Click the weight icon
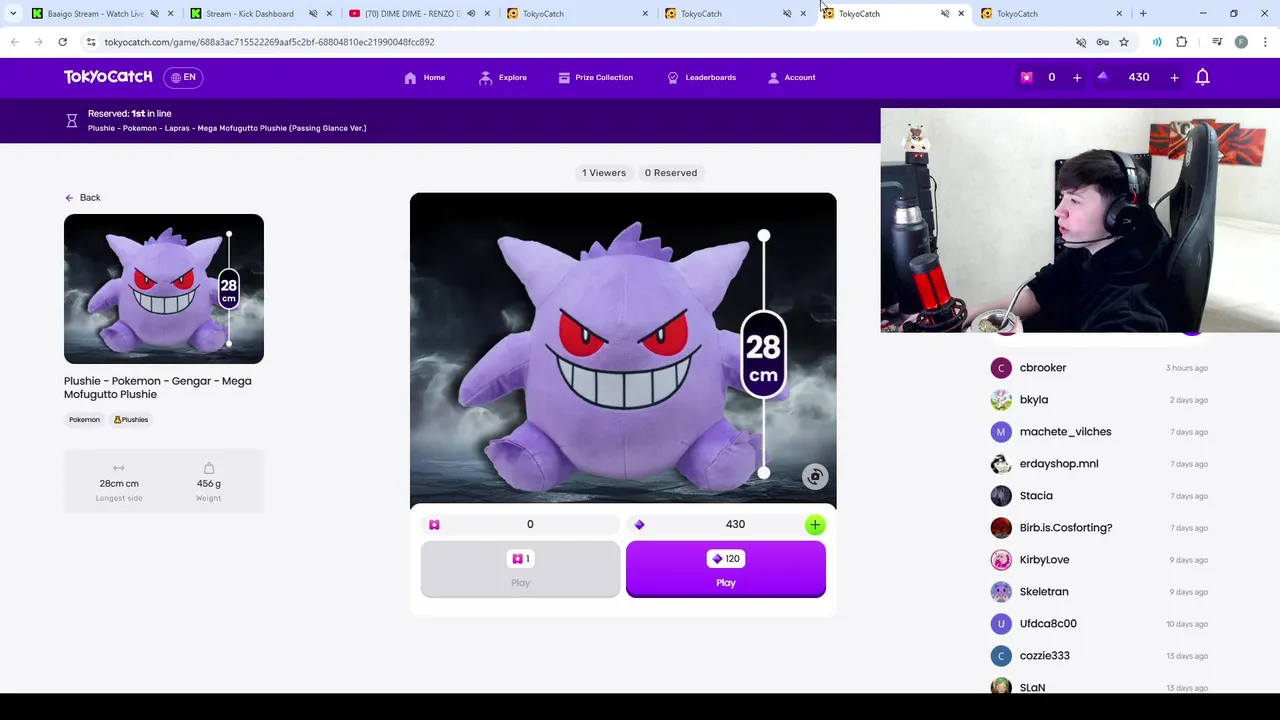 pos(209,468)
